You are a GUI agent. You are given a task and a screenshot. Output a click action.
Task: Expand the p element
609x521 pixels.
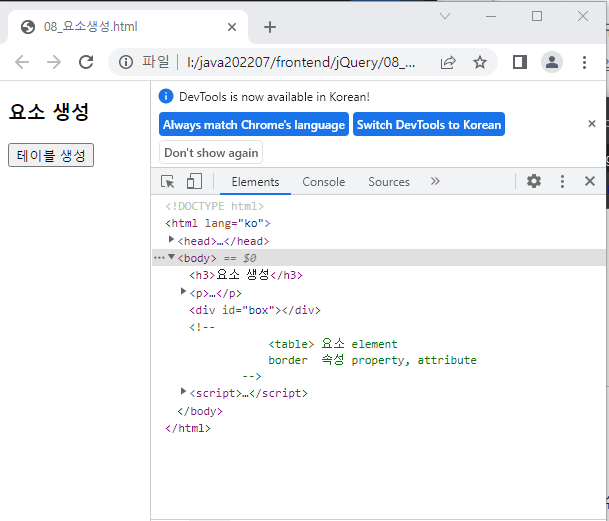click(183, 291)
